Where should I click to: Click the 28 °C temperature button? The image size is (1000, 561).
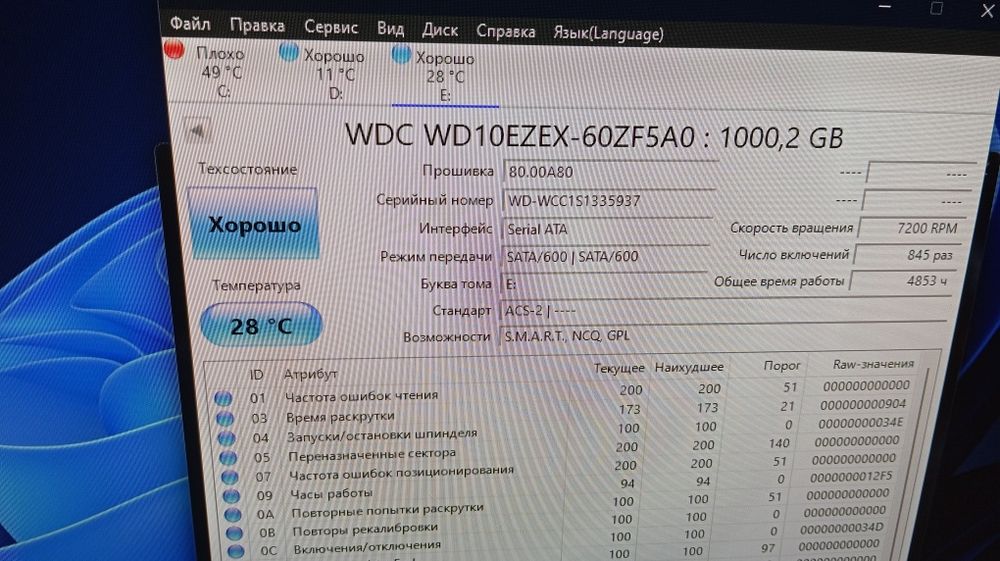(261, 325)
